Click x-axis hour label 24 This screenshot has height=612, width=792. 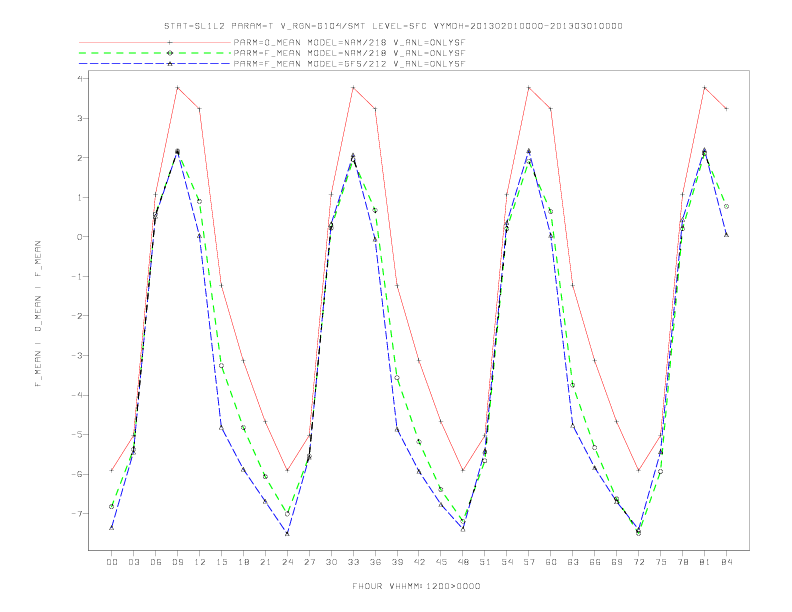click(x=287, y=562)
